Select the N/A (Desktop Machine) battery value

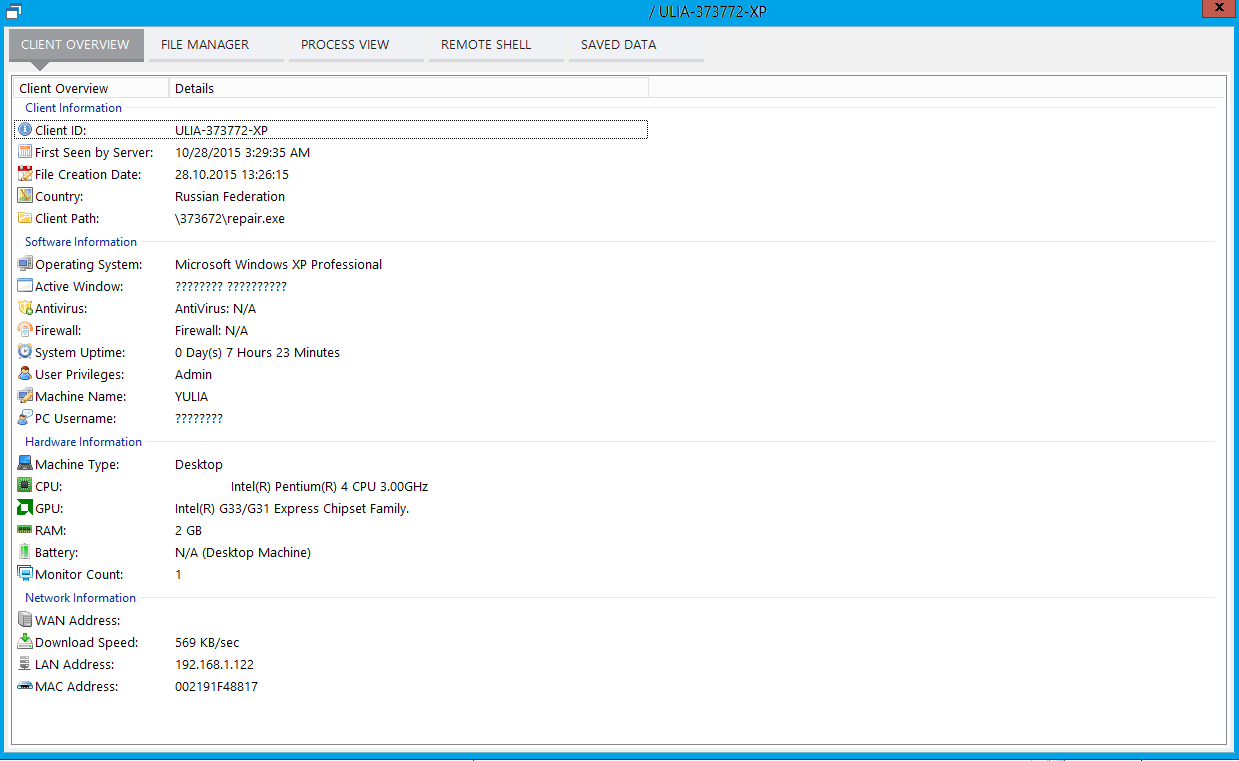coord(243,552)
